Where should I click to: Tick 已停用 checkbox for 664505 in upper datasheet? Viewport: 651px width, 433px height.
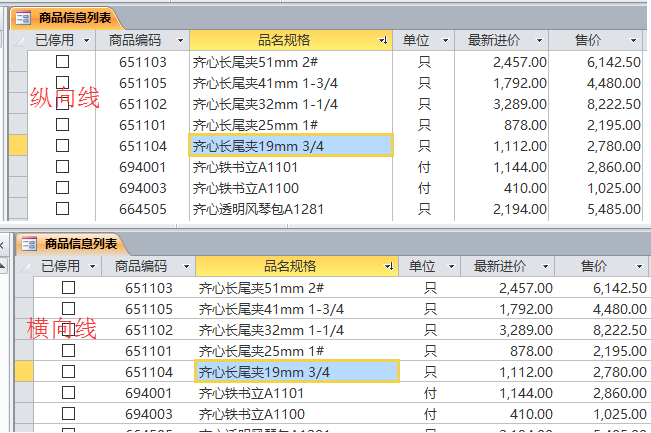(62, 208)
